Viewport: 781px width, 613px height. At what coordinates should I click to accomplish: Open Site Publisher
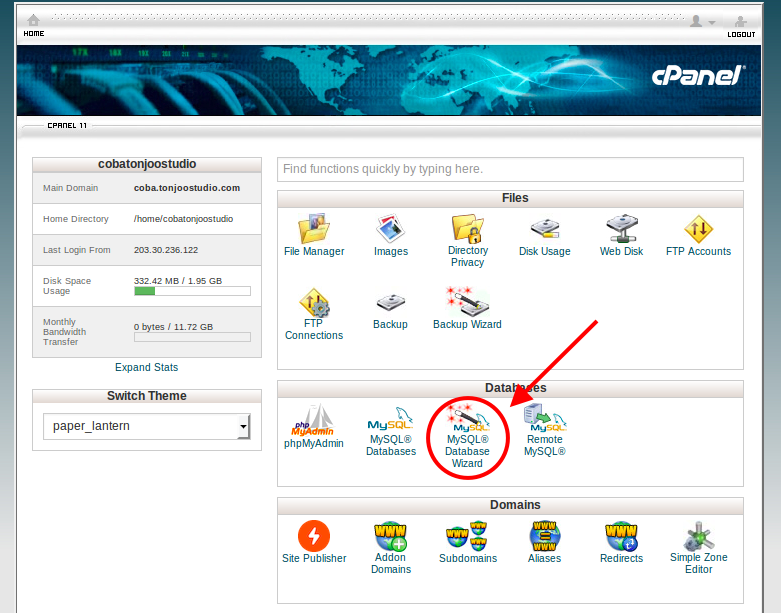point(314,542)
